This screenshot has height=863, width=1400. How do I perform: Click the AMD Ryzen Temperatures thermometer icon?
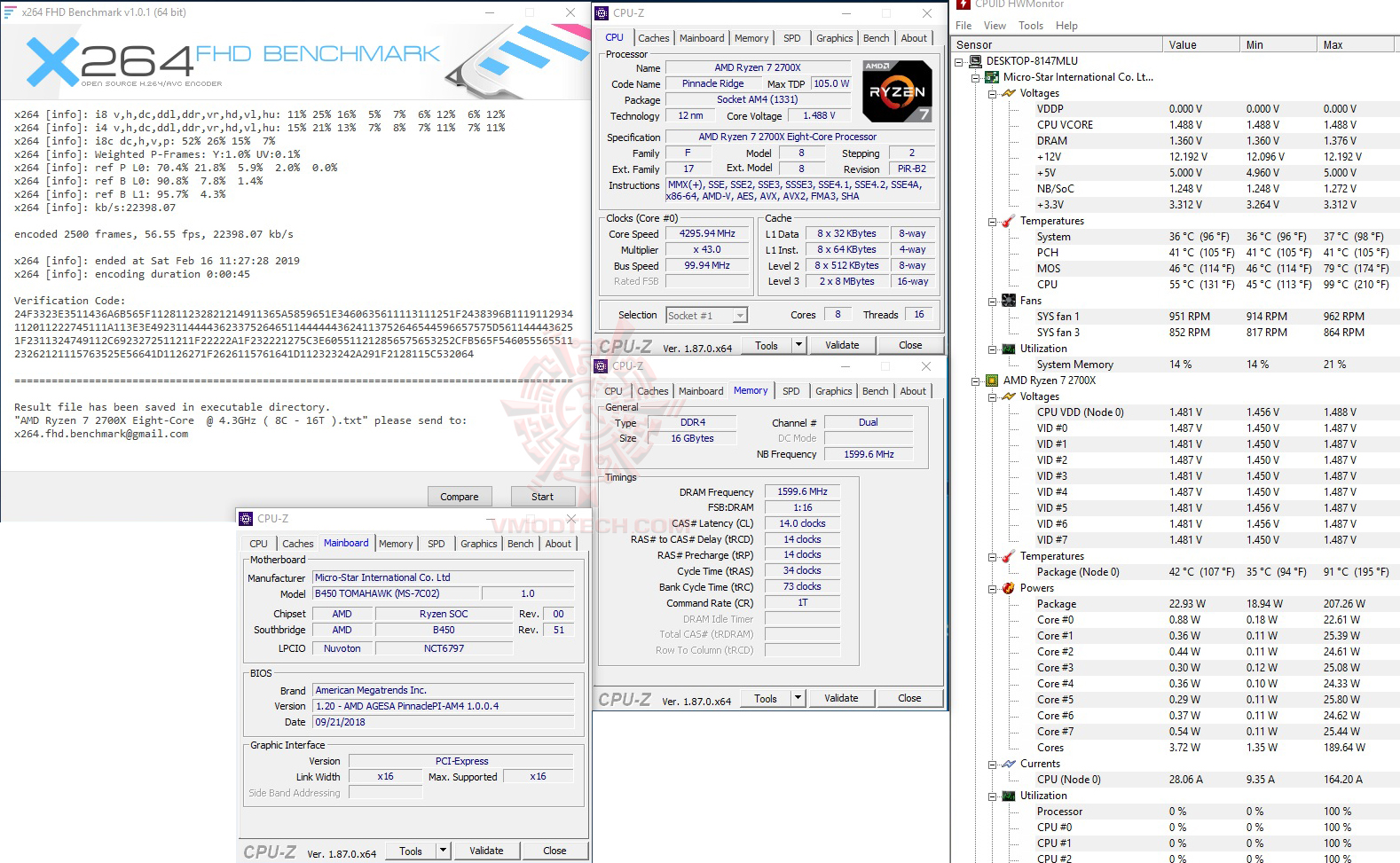click(x=1009, y=556)
